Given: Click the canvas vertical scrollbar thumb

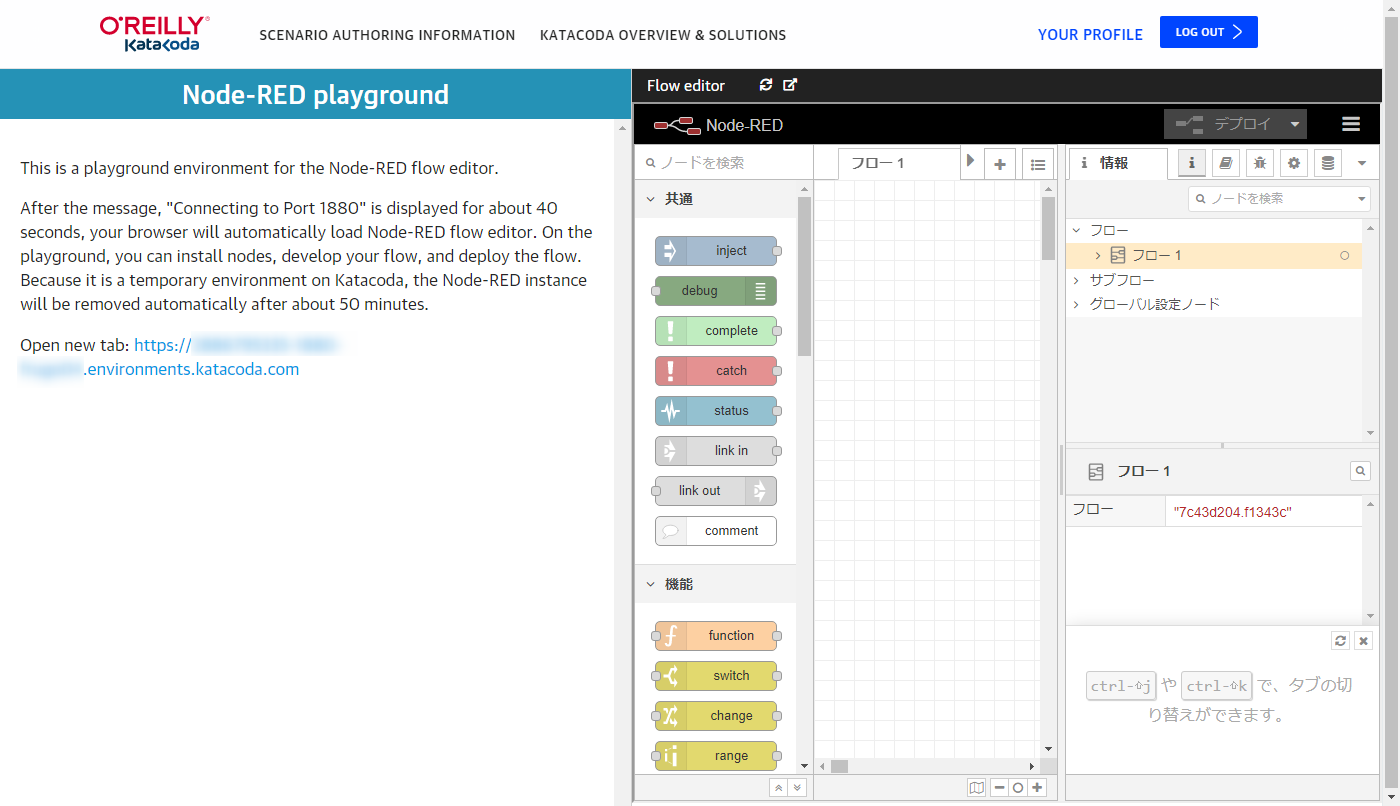Looking at the screenshot, I should tap(1048, 228).
